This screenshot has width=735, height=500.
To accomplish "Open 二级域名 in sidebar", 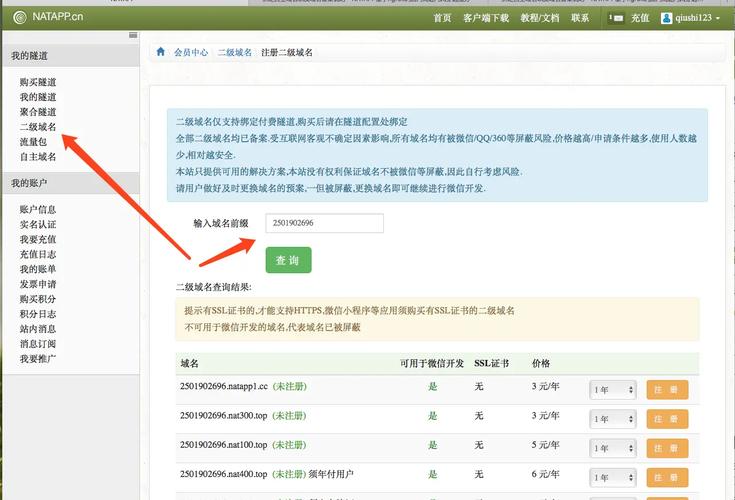I will [x=38, y=127].
